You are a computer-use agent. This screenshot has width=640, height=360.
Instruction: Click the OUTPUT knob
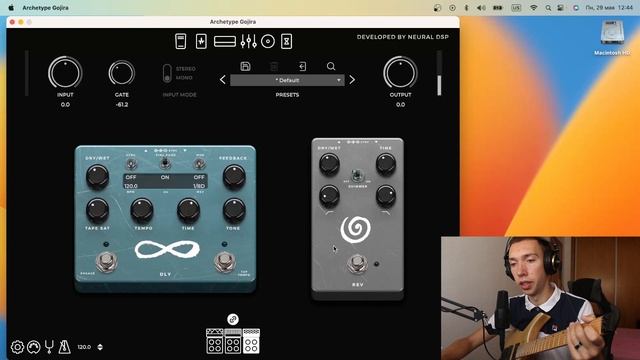[400, 73]
